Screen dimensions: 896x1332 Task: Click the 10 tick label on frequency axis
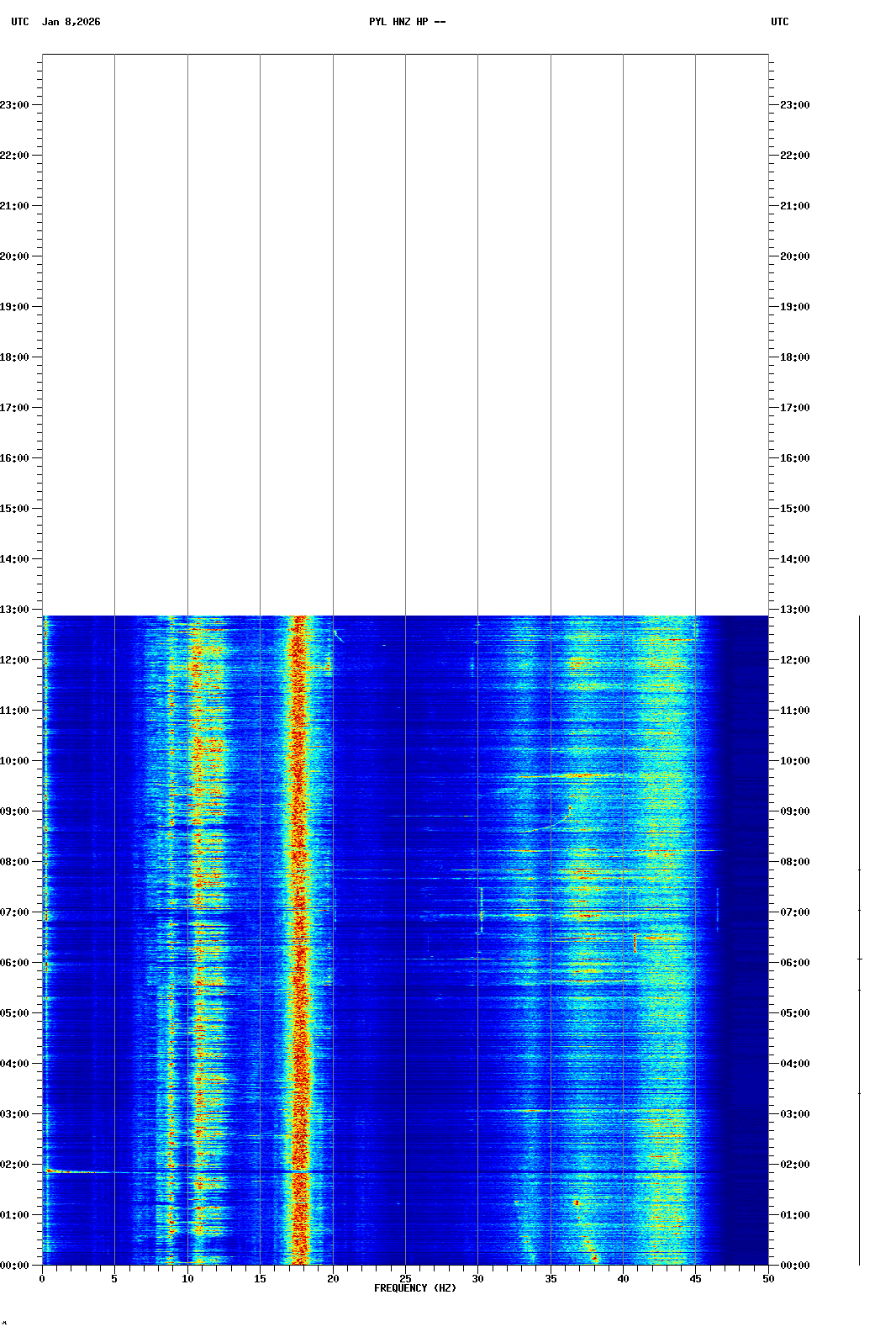[187, 1279]
